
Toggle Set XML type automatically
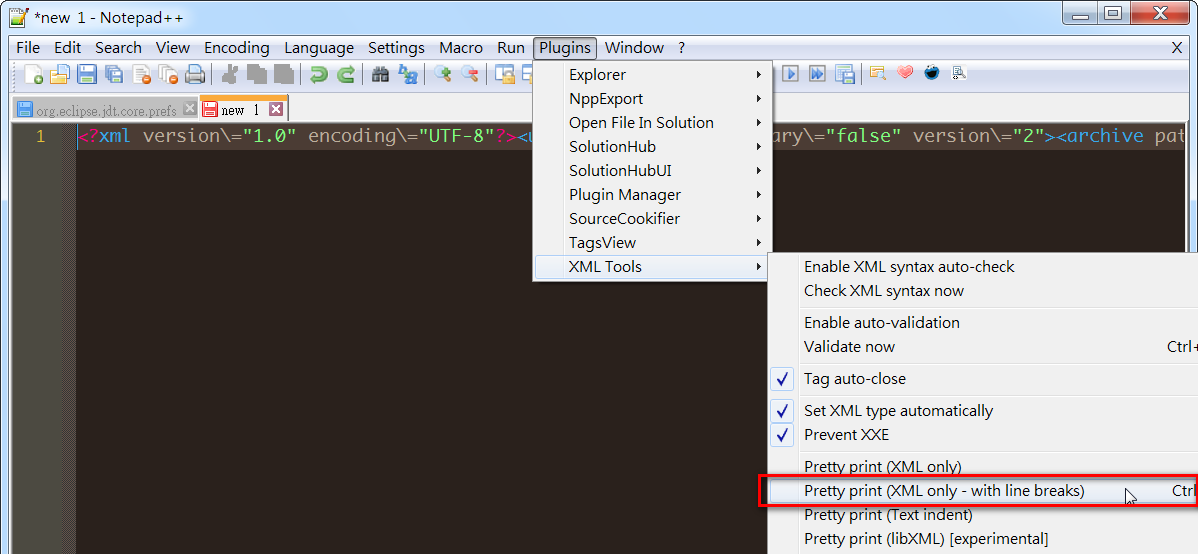982,411
